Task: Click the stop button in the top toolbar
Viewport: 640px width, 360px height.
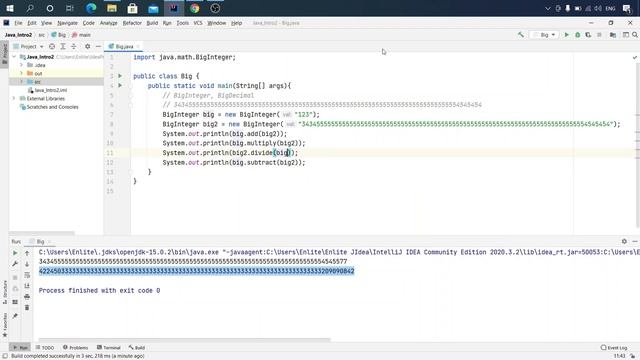Action: [x=599, y=35]
